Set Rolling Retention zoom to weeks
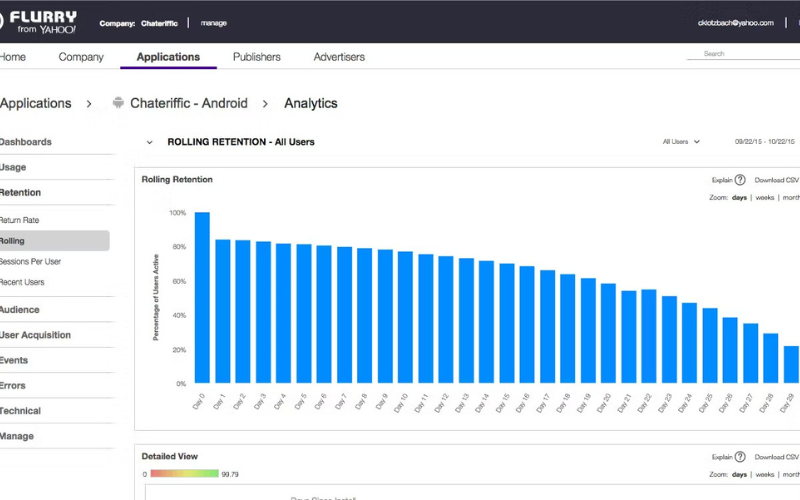 tap(765, 197)
